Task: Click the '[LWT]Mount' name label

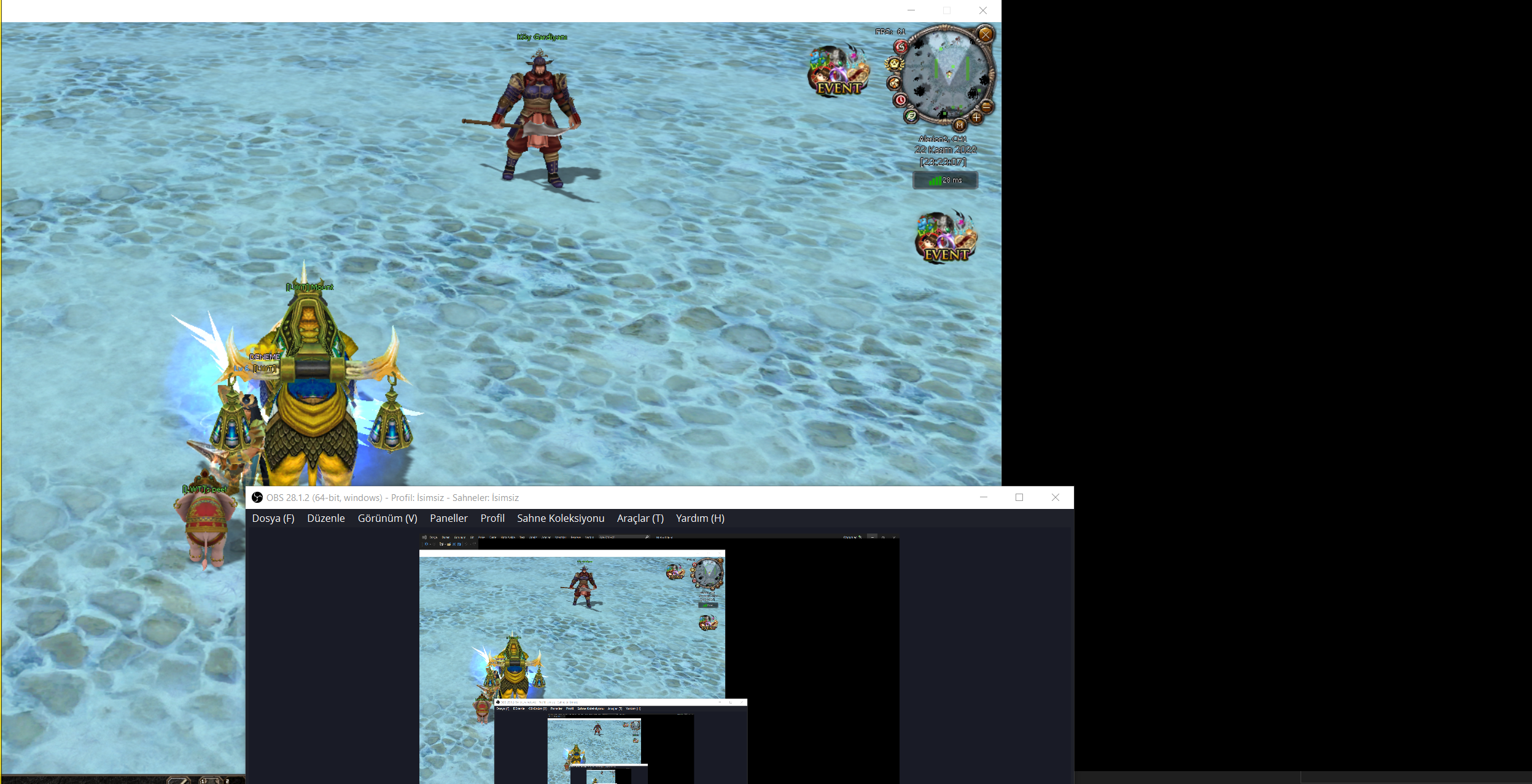Action: (310, 287)
